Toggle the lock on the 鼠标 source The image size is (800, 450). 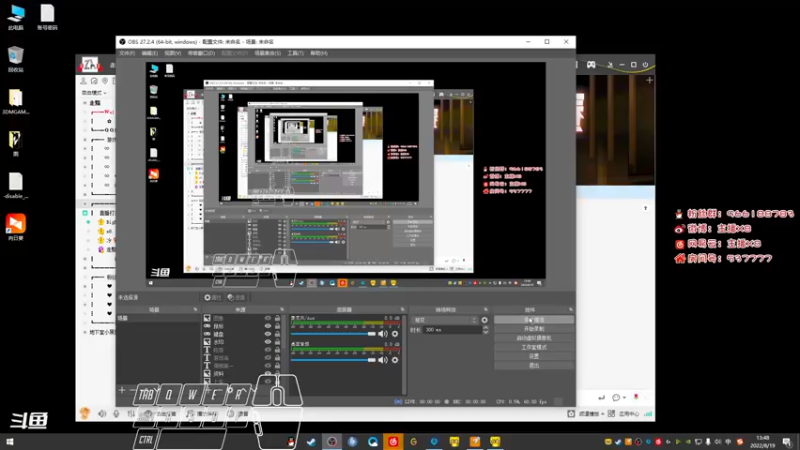[x=278, y=326]
